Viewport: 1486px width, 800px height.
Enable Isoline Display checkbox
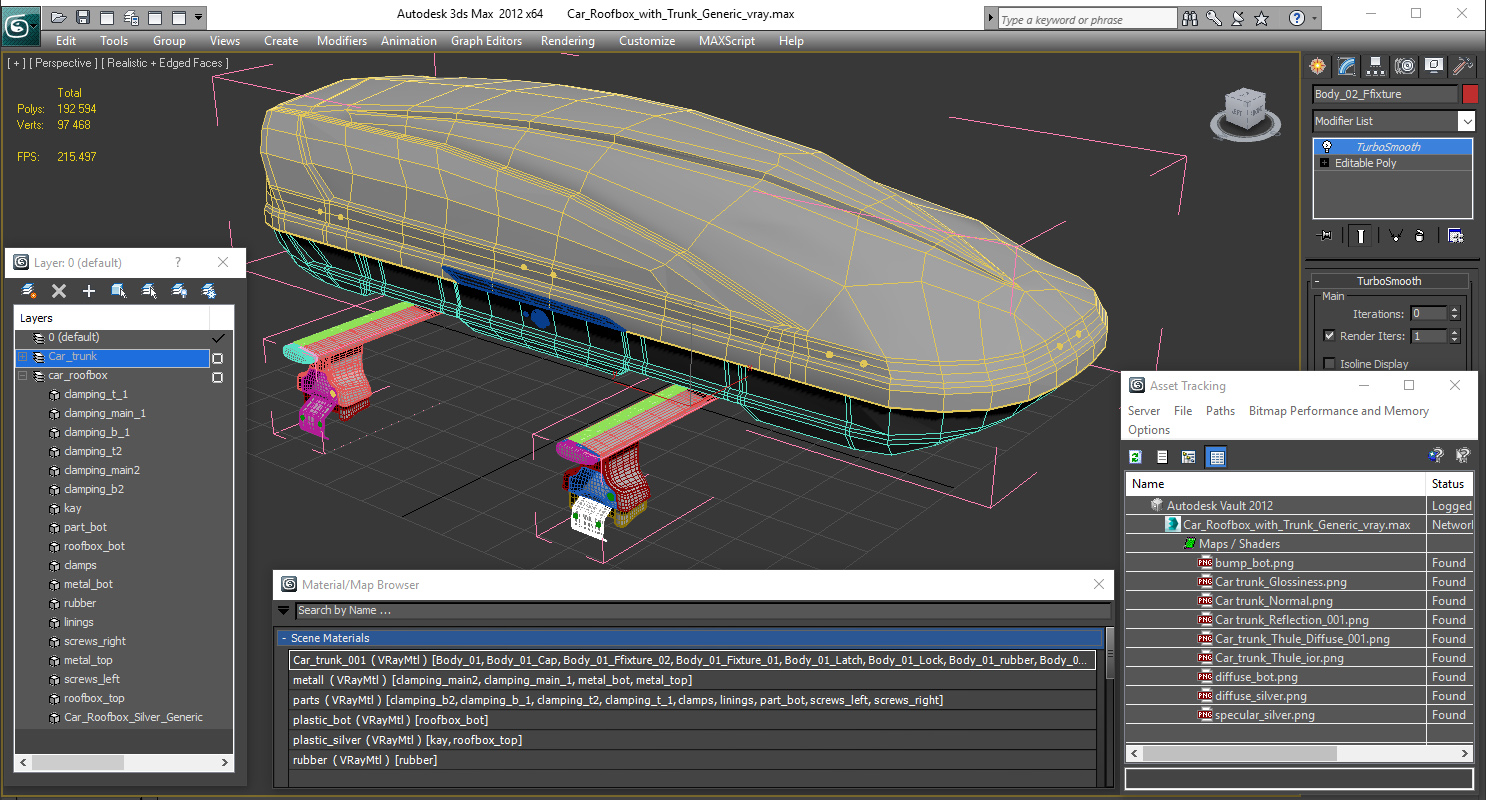[1329, 364]
